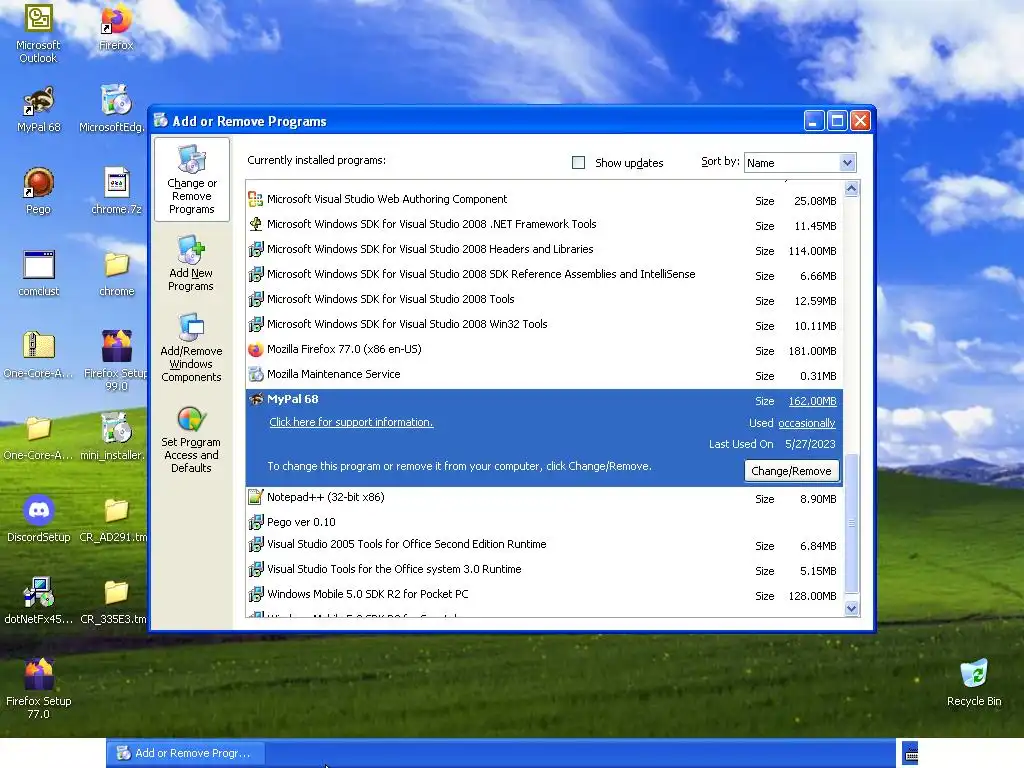Select Windows Mobile 5.0 SDK R2 icon

(x=255, y=594)
